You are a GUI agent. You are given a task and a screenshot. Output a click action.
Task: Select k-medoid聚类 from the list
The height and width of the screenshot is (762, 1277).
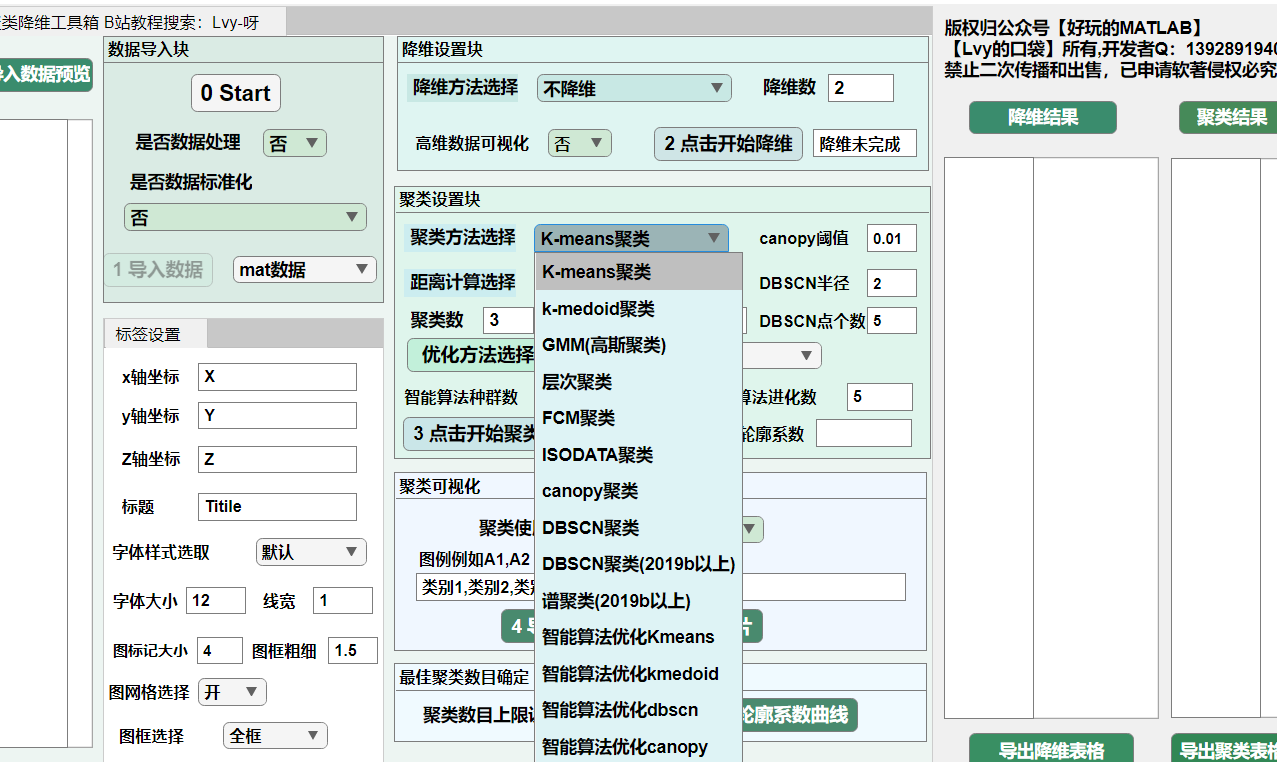pyautogui.click(x=598, y=308)
